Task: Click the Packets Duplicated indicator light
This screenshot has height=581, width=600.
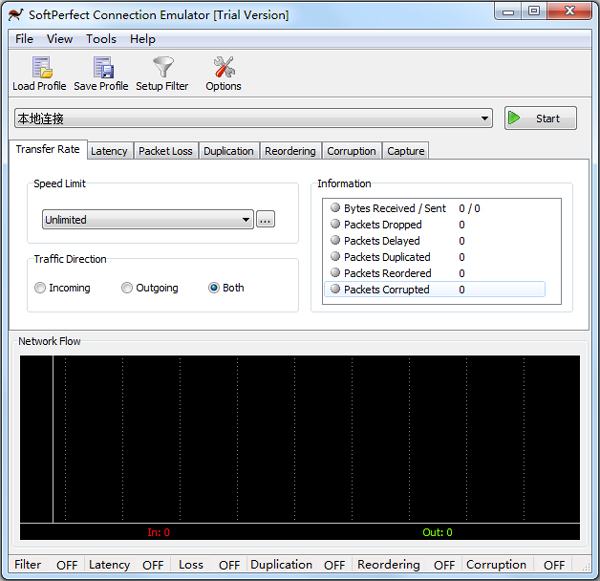Action: 335,256
